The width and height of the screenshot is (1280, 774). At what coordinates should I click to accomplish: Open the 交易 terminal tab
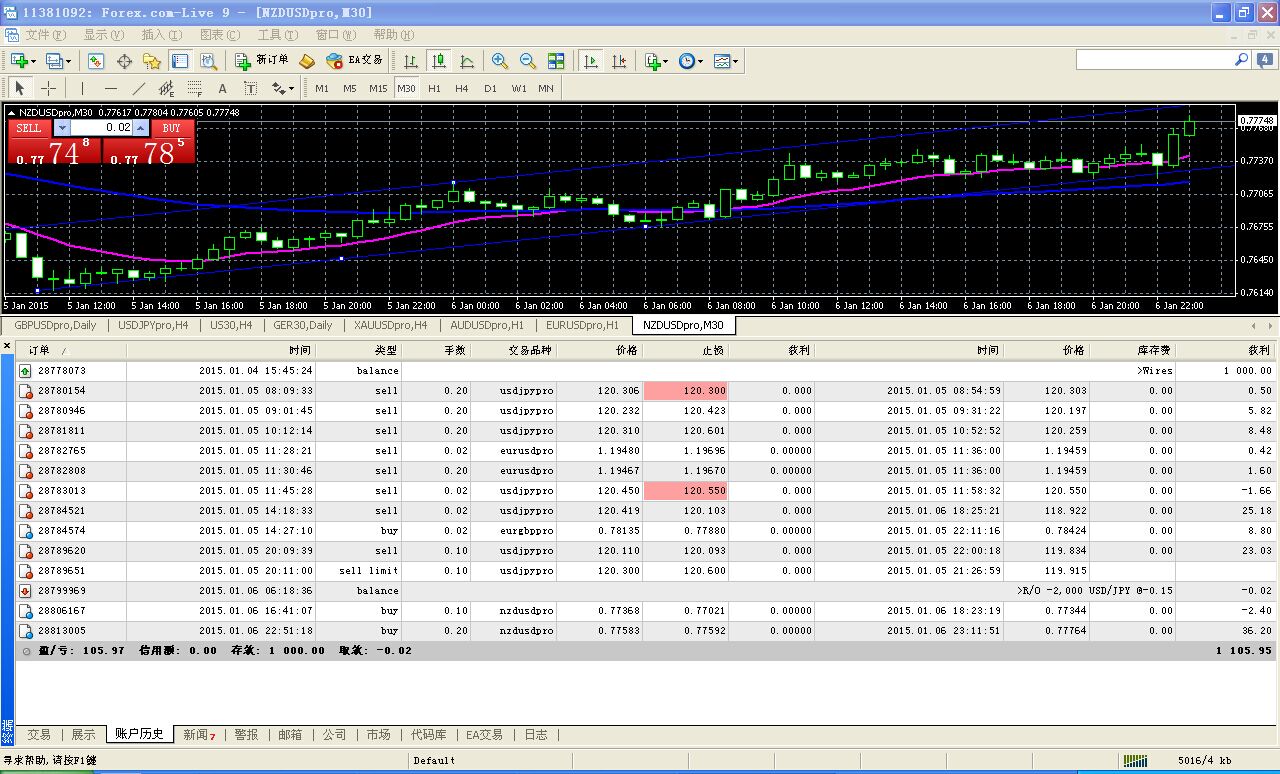click(39, 735)
